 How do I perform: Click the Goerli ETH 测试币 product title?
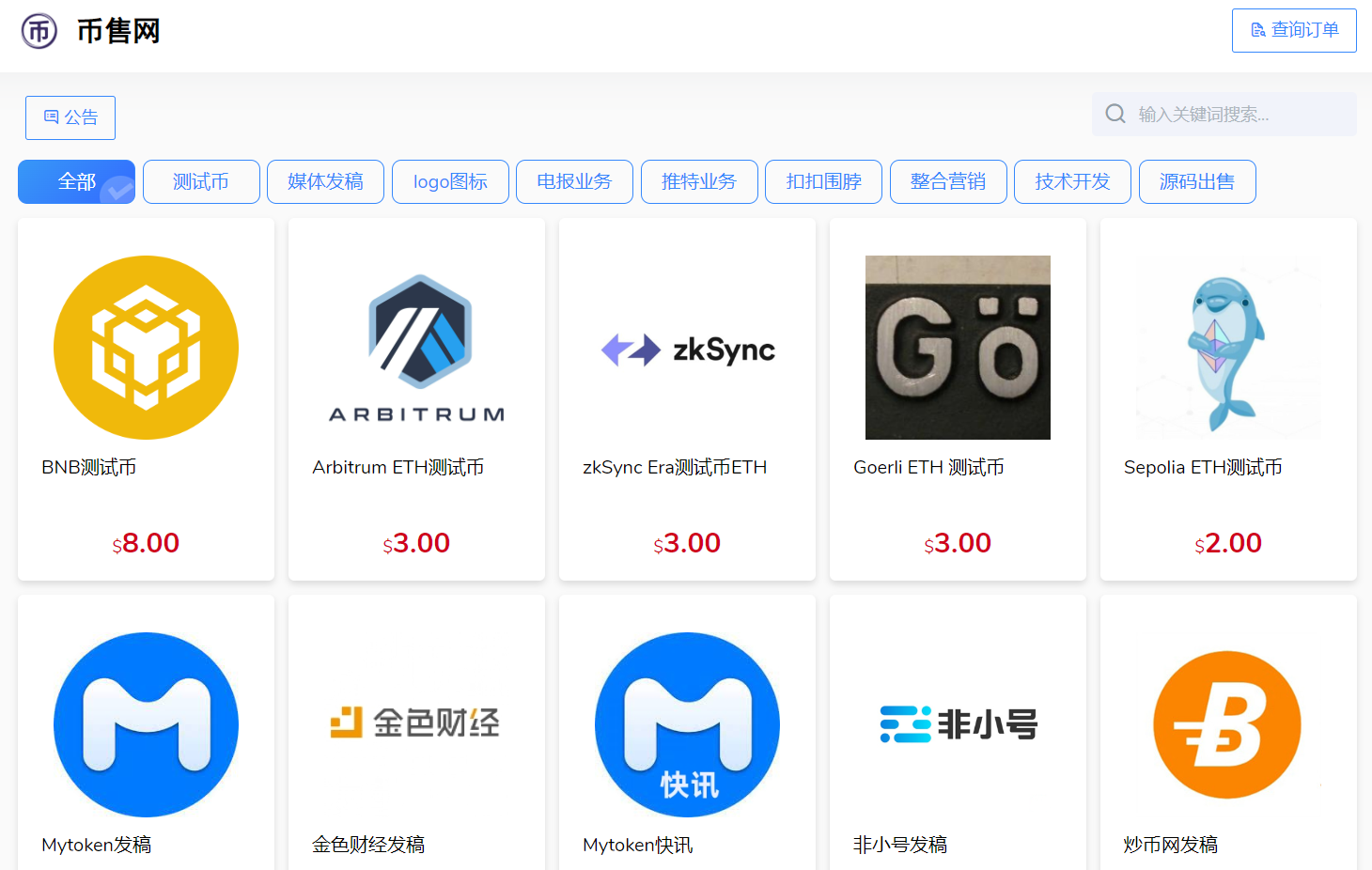point(928,467)
